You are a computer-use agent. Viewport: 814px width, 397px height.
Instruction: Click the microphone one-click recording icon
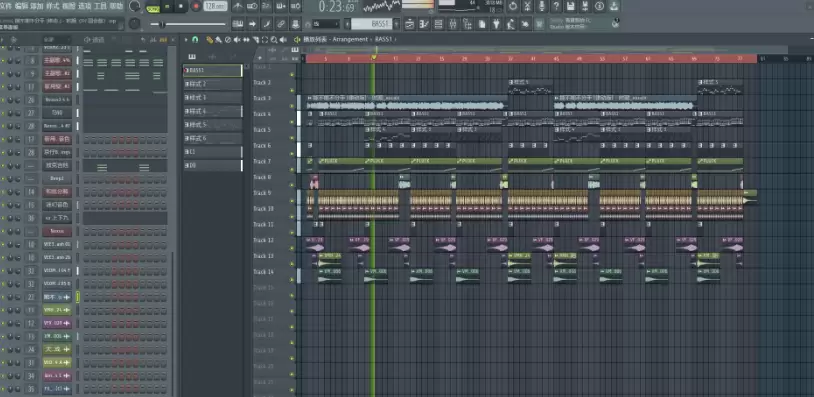(542, 6)
